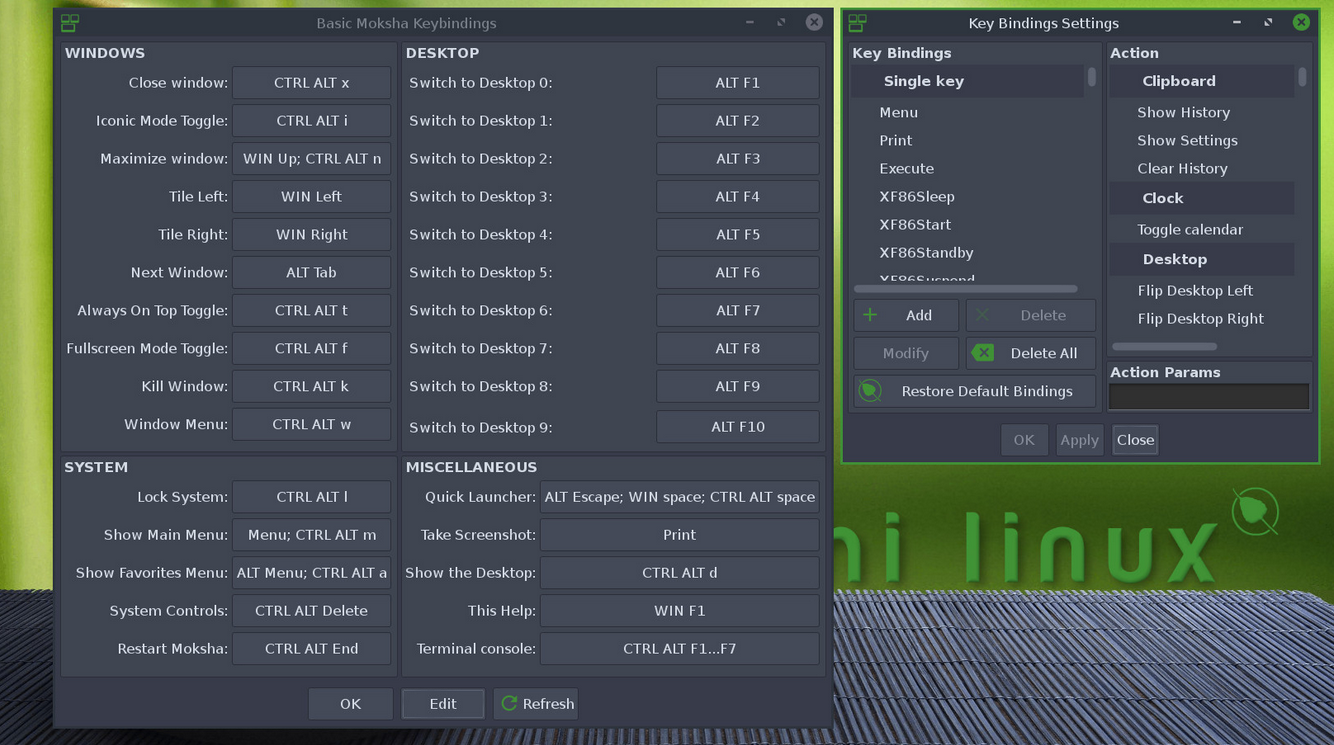1334x745 pixels.
Task: Click the leaf icon on Restore Default Bindings
Action: 870,391
